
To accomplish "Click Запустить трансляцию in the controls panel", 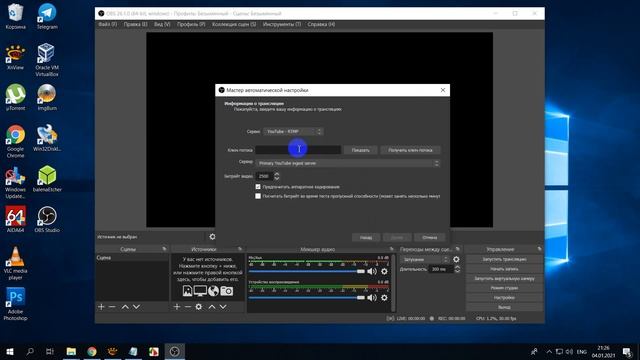I will (x=504, y=259).
